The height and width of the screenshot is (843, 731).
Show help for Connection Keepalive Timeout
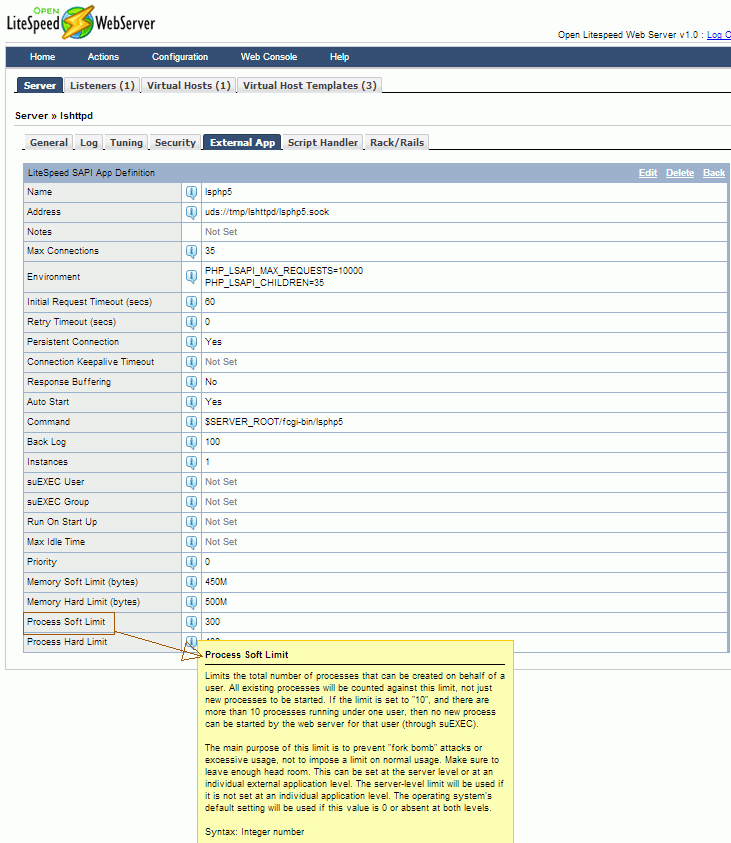point(191,362)
